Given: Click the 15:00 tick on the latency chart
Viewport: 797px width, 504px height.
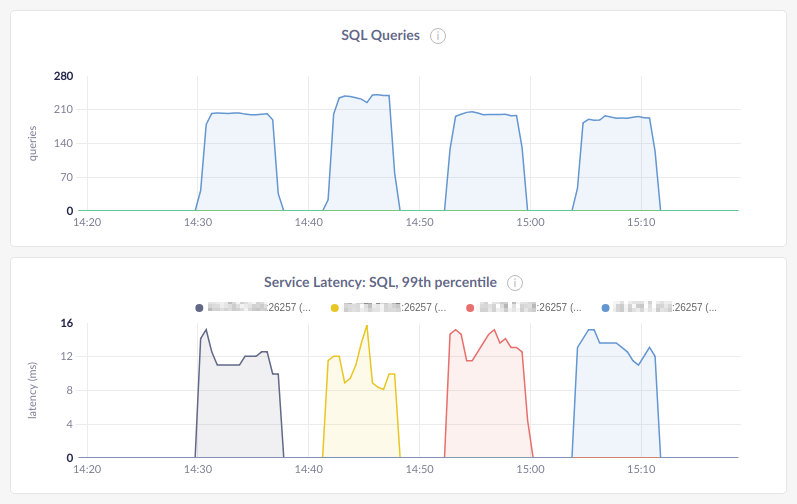Looking at the screenshot, I should point(530,469).
